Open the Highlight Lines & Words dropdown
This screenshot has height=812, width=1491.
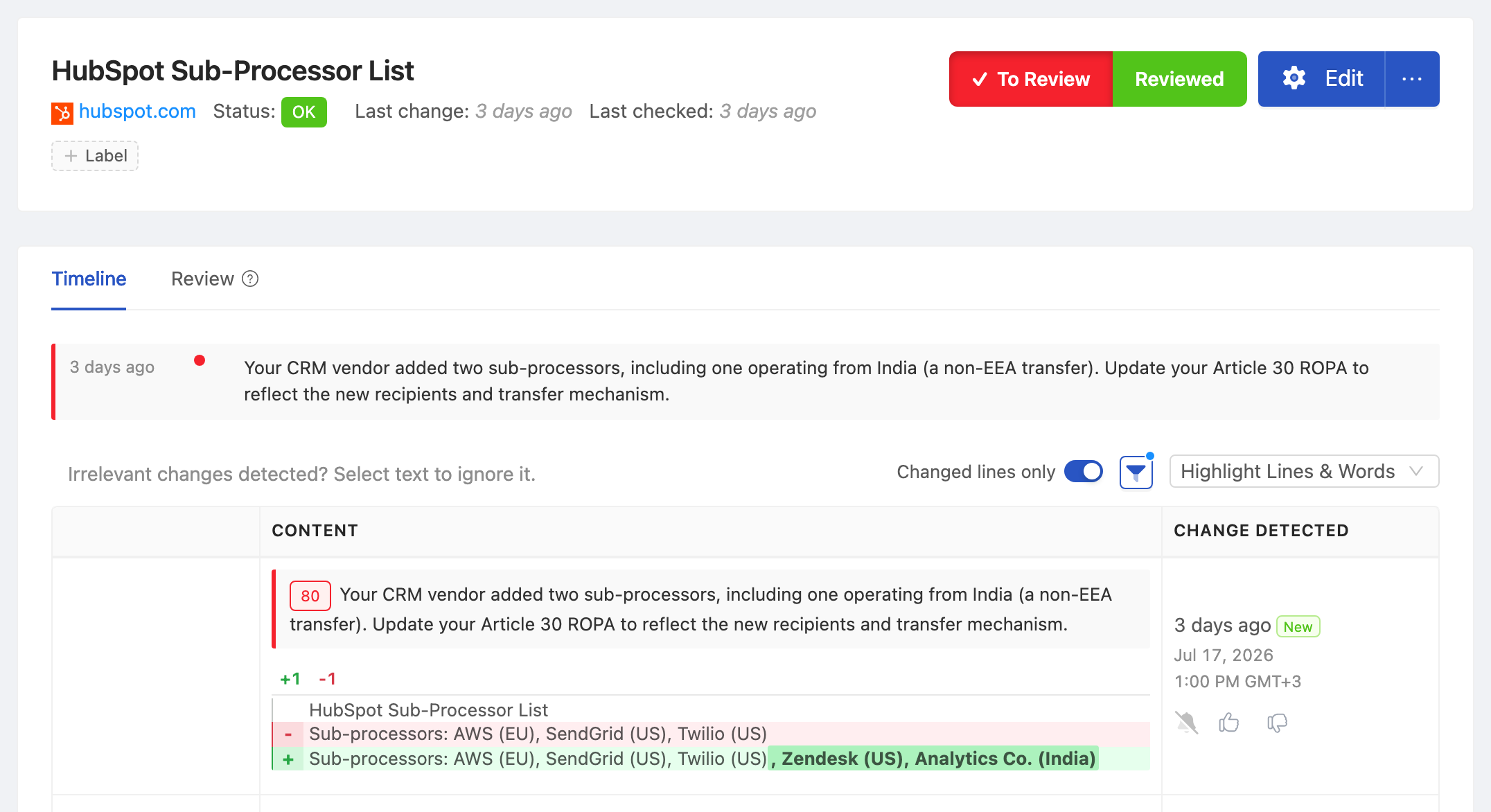point(1304,472)
